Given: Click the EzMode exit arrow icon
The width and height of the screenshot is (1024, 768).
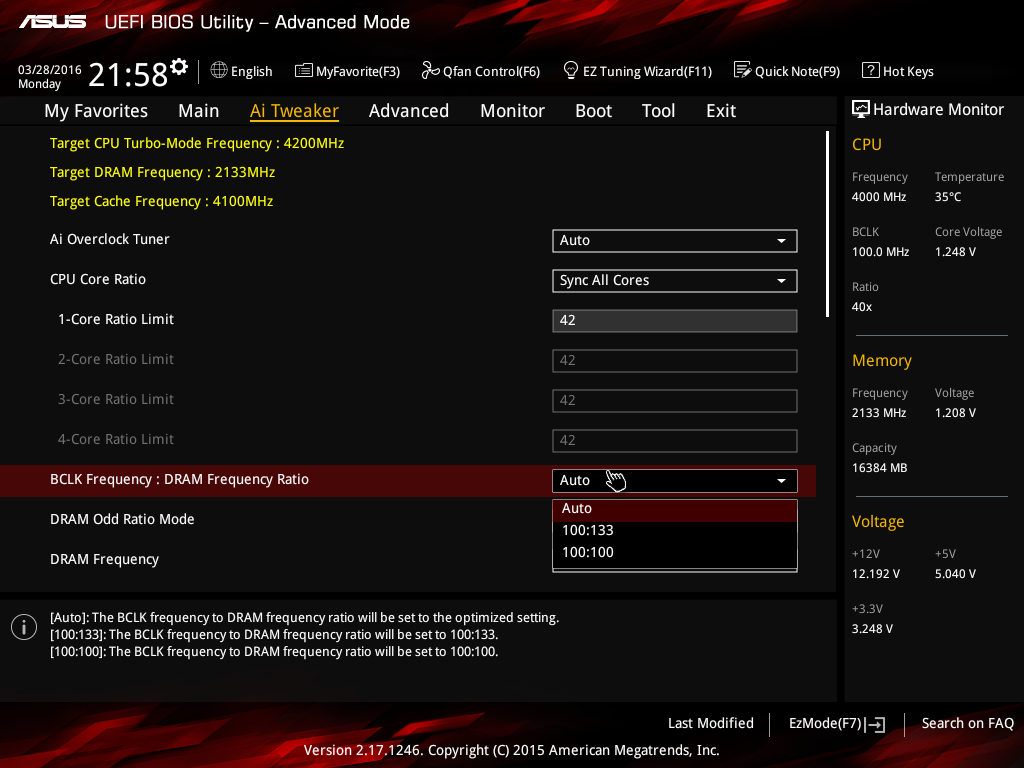Looking at the screenshot, I should click(x=875, y=724).
